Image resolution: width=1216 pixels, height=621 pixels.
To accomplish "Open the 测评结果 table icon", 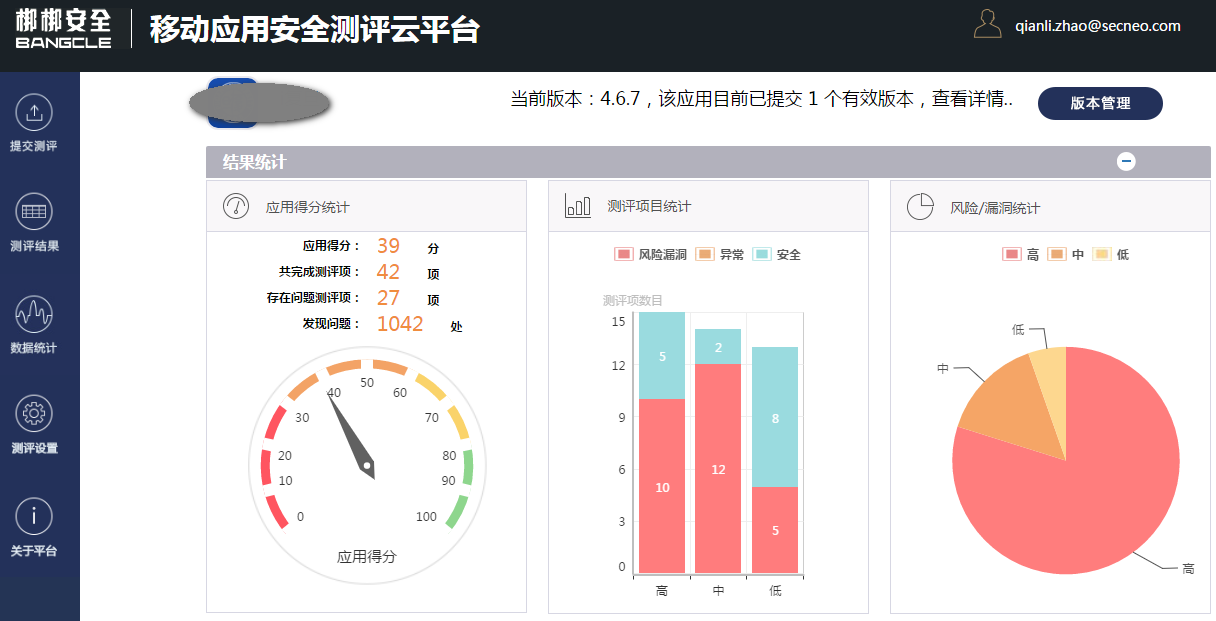I will click(34, 212).
